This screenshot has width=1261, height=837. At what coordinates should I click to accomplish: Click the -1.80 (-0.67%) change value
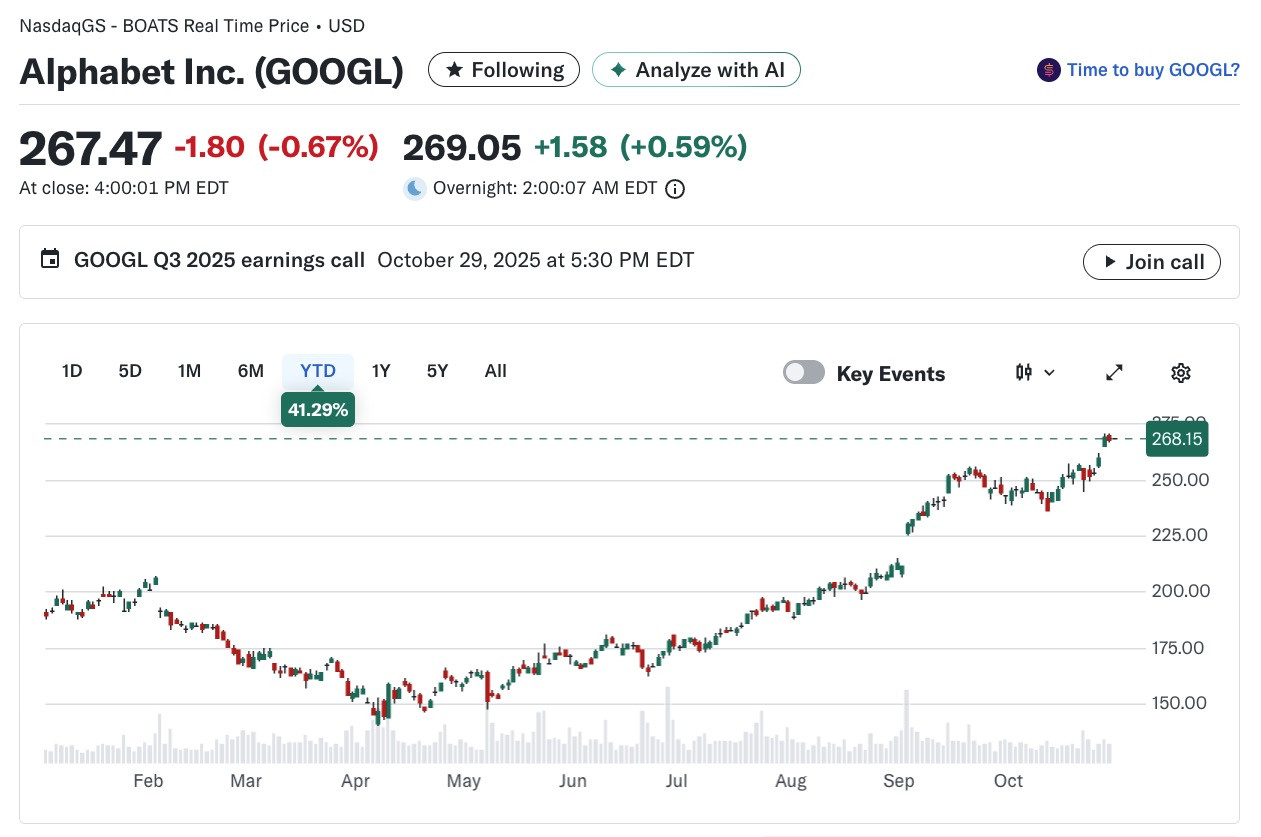tap(276, 148)
